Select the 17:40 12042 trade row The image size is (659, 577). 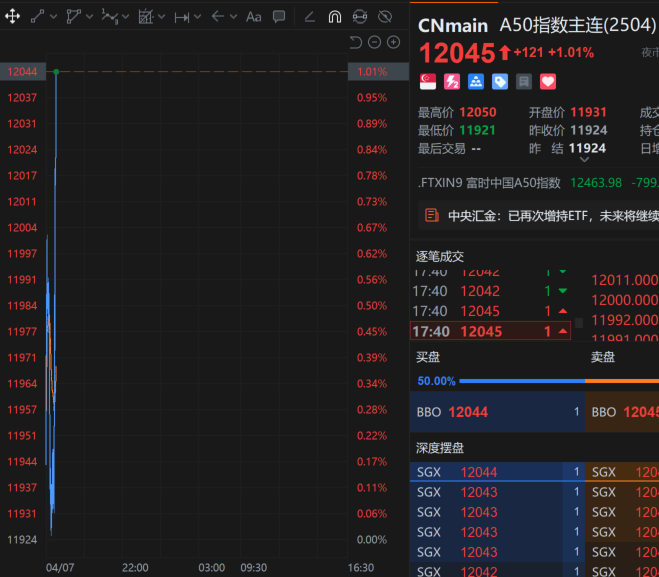490,291
